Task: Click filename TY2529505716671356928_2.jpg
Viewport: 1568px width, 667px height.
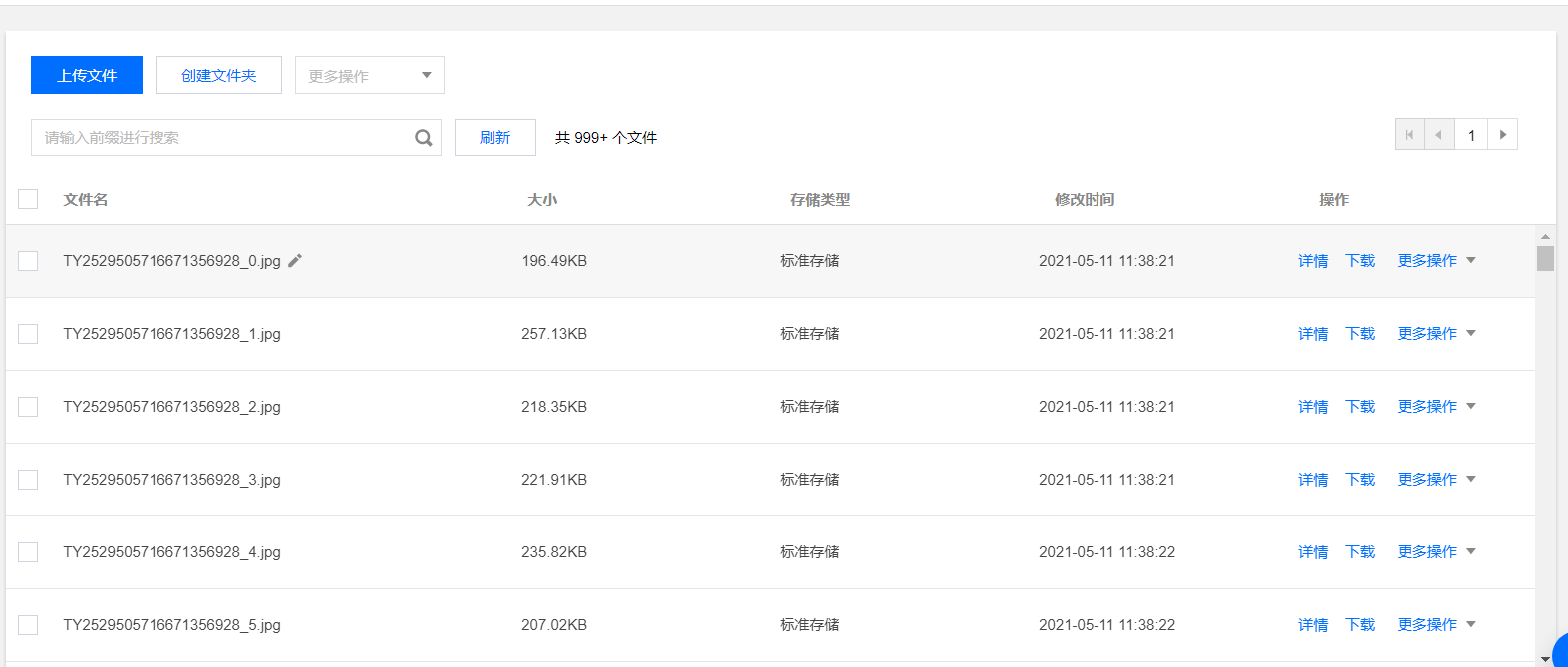Action: click(x=171, y=407)
